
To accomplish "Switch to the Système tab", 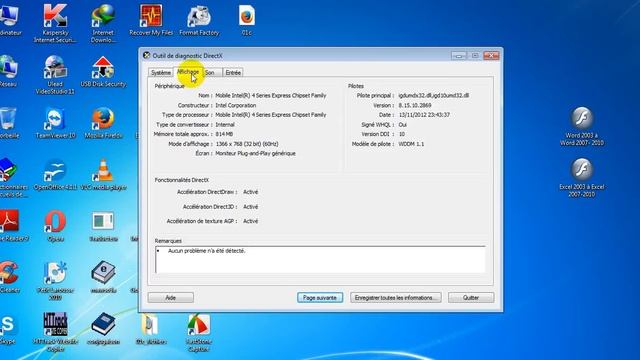I will point(160,73).
